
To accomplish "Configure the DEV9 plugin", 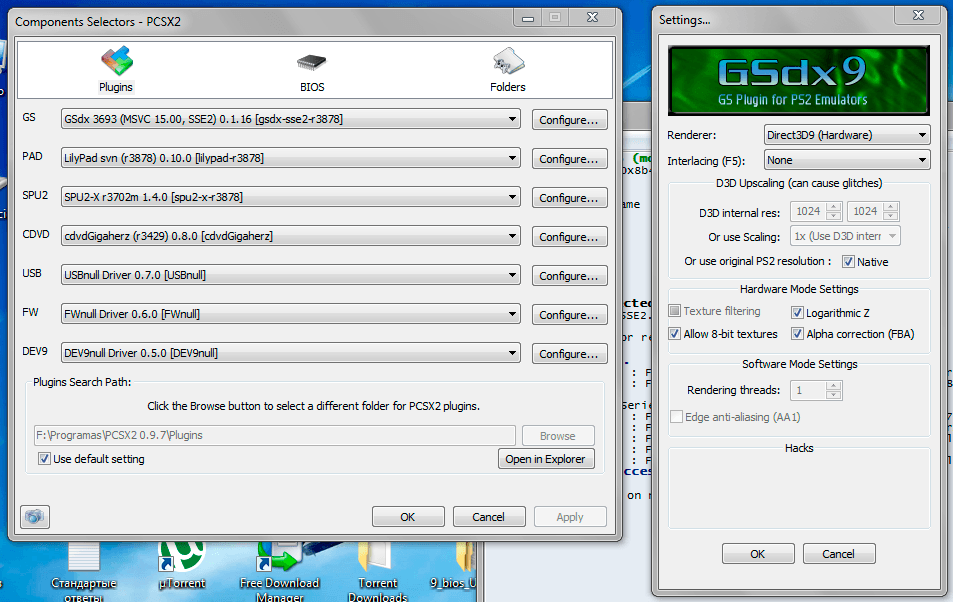I will 569,353.
